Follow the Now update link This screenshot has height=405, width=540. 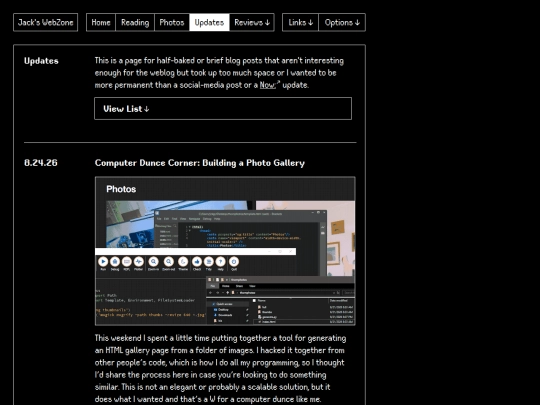[x=269, y=85]
